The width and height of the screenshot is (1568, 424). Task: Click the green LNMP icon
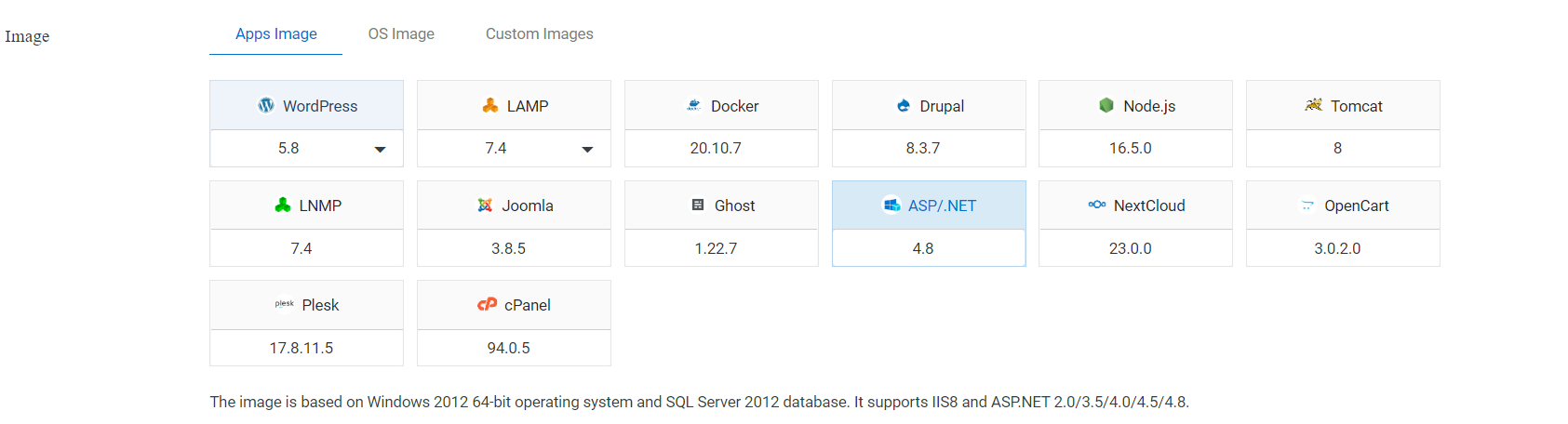(283, 205)
